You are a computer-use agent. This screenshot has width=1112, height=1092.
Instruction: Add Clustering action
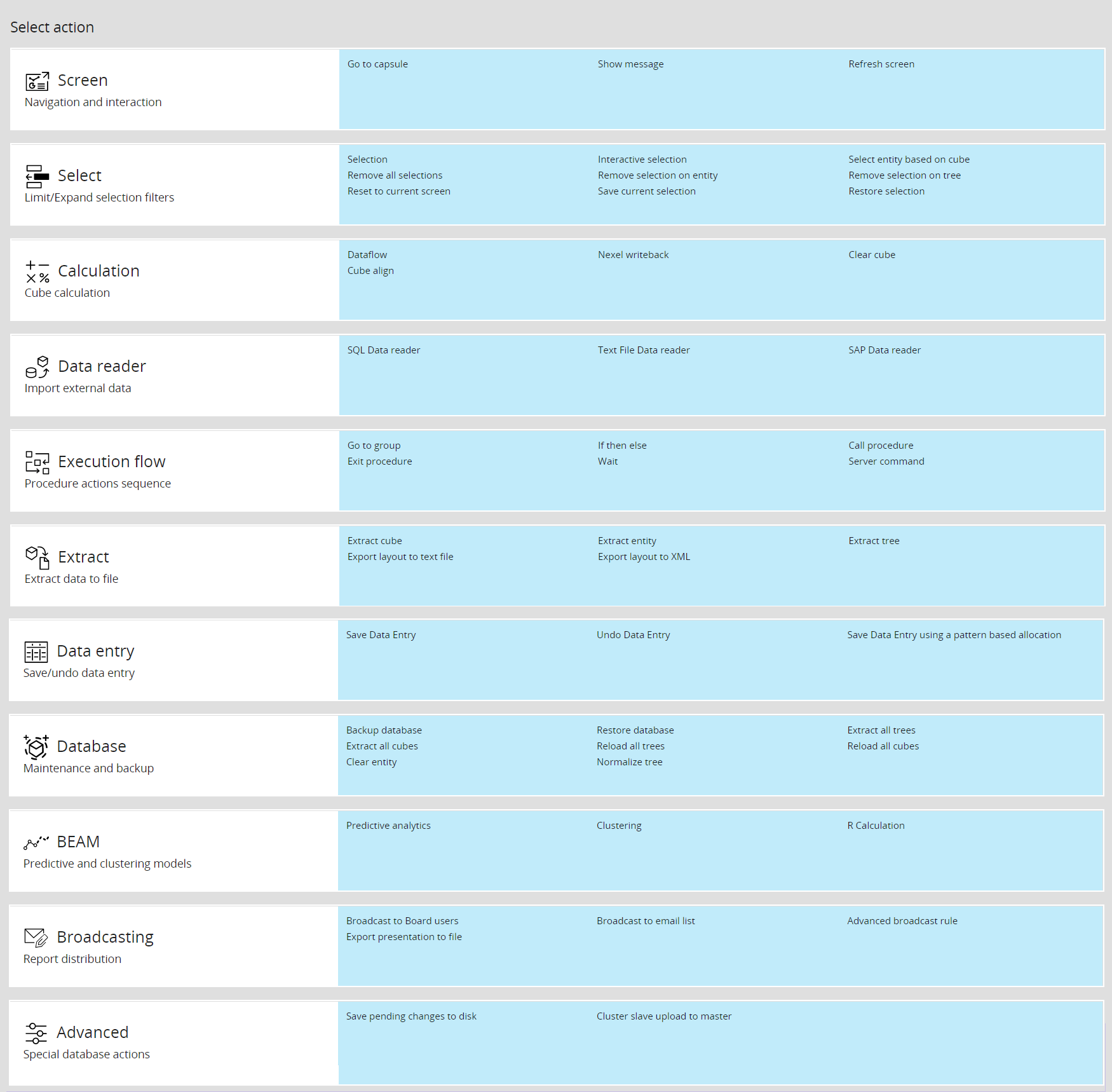(x=619, y=826)
